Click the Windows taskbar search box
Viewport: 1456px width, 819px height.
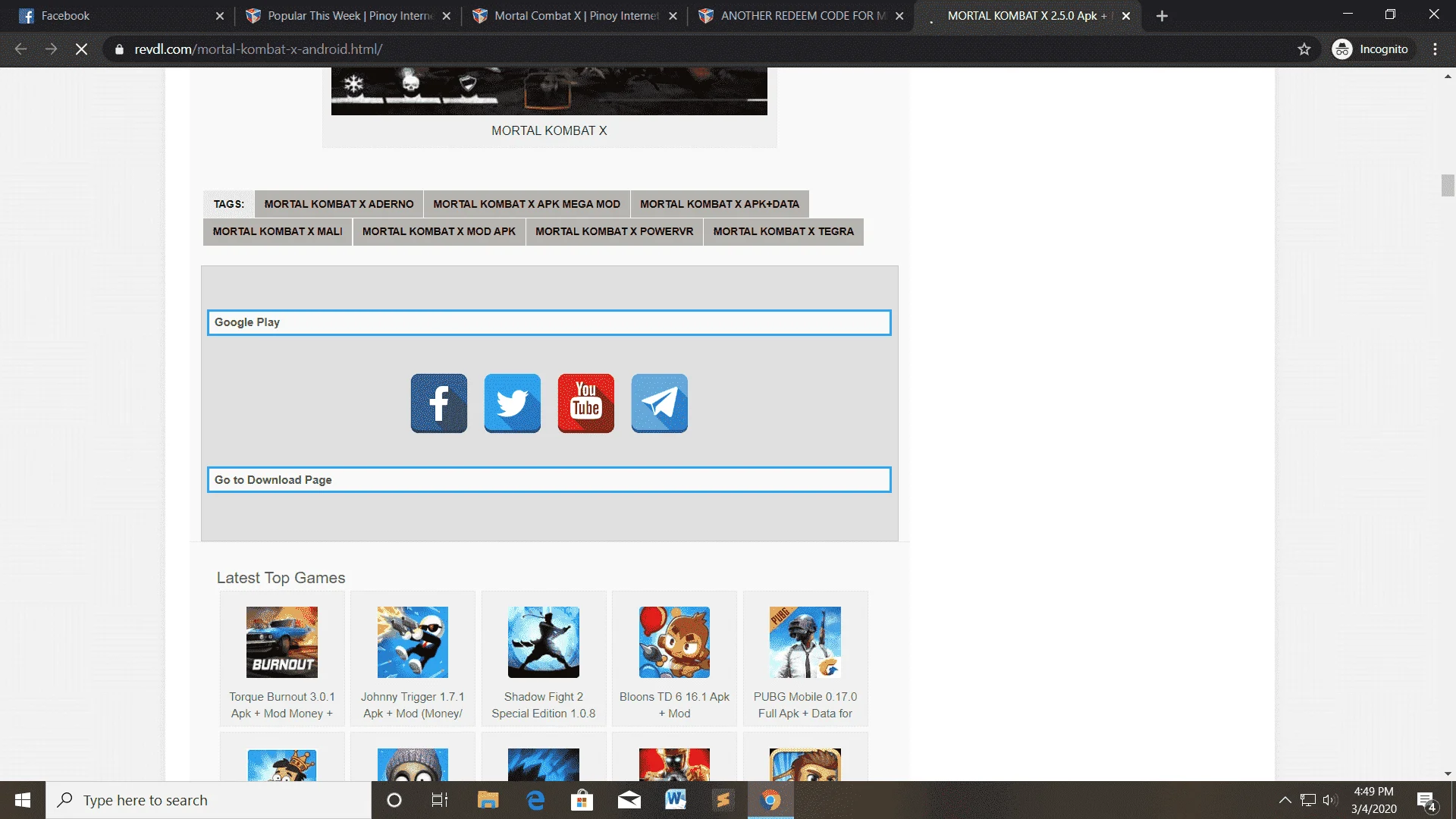pyautogui.click(x=209, y=800)
